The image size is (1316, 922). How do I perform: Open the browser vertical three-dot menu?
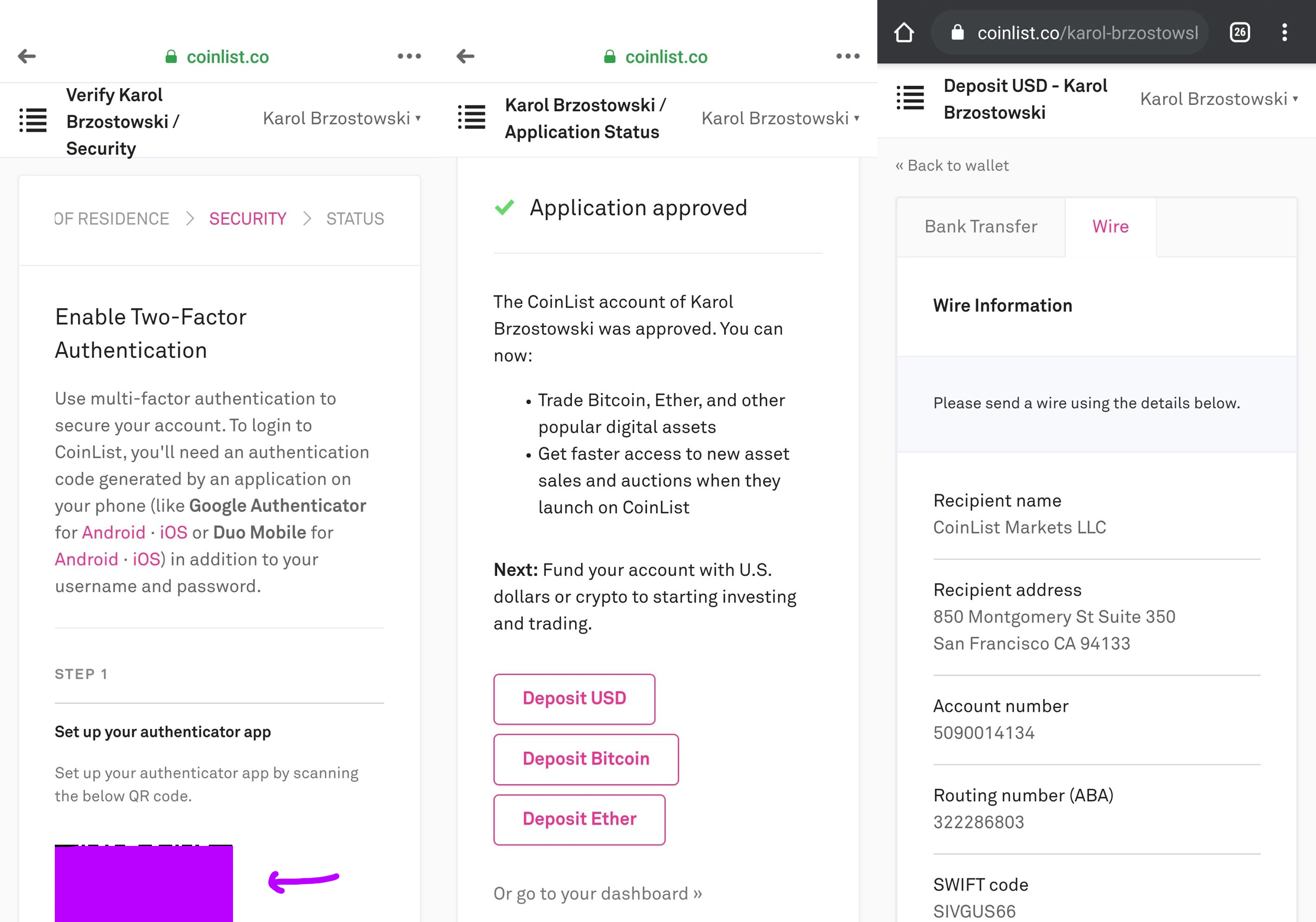tap(1284, 32)
